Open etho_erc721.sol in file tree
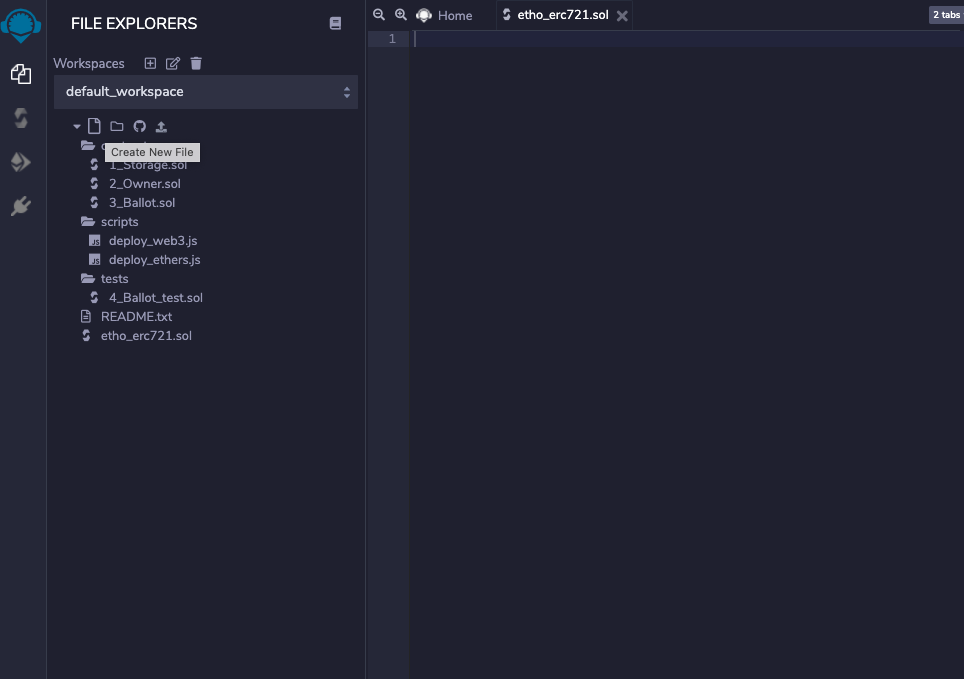The width and height of the screenshot is (964, 679). (146, 336)
